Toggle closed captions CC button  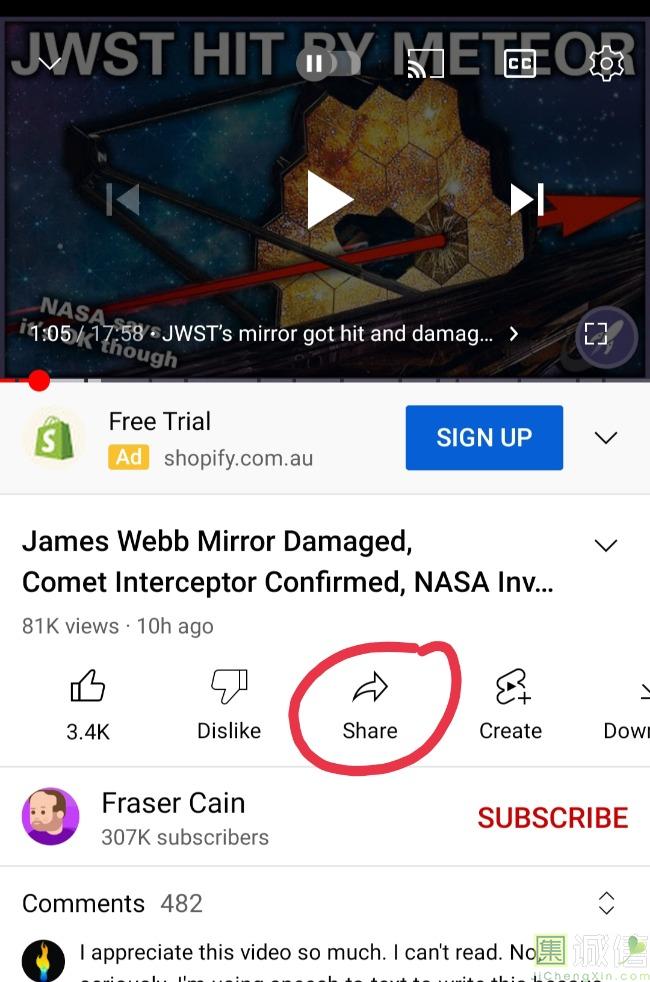(x=520, y=63)
